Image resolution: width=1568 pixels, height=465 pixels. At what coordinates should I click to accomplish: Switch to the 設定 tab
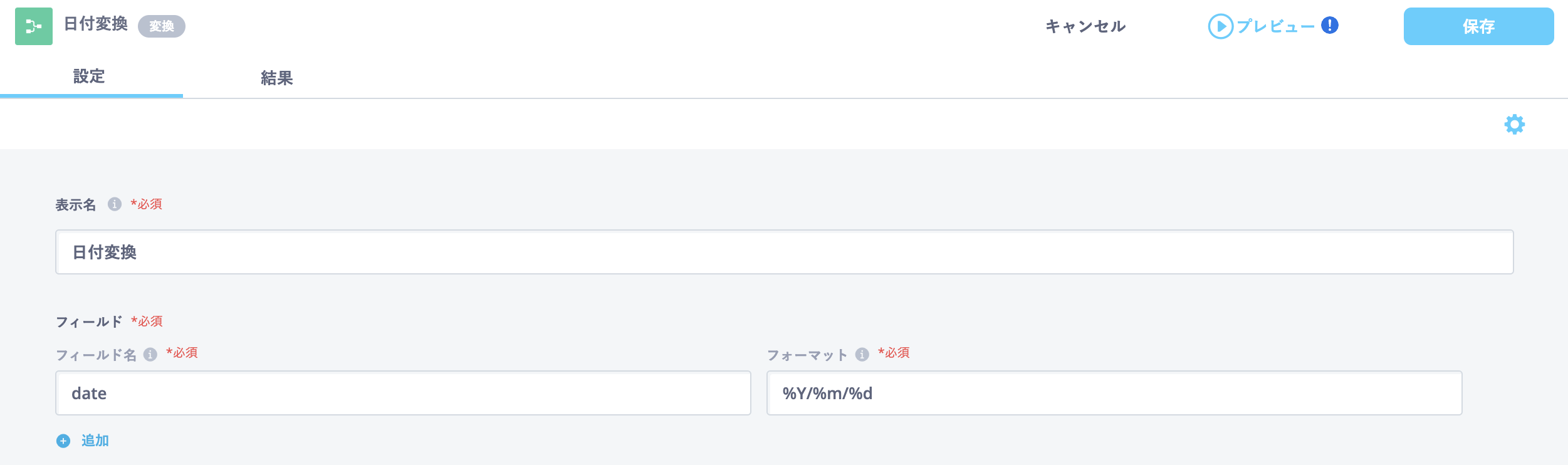(89, 76)
